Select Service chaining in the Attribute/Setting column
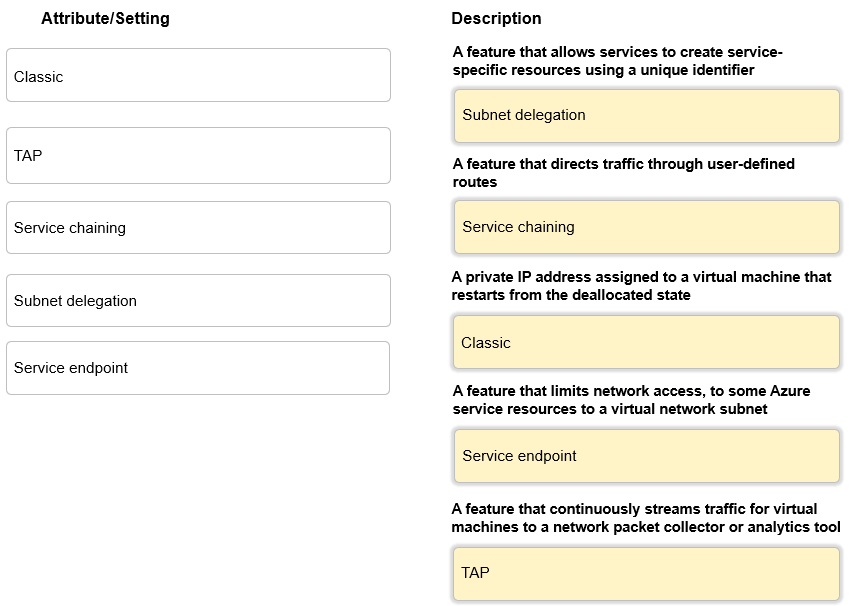Image resolution: width=849 pixels, height=606 pixels. (x=198, y=227)
